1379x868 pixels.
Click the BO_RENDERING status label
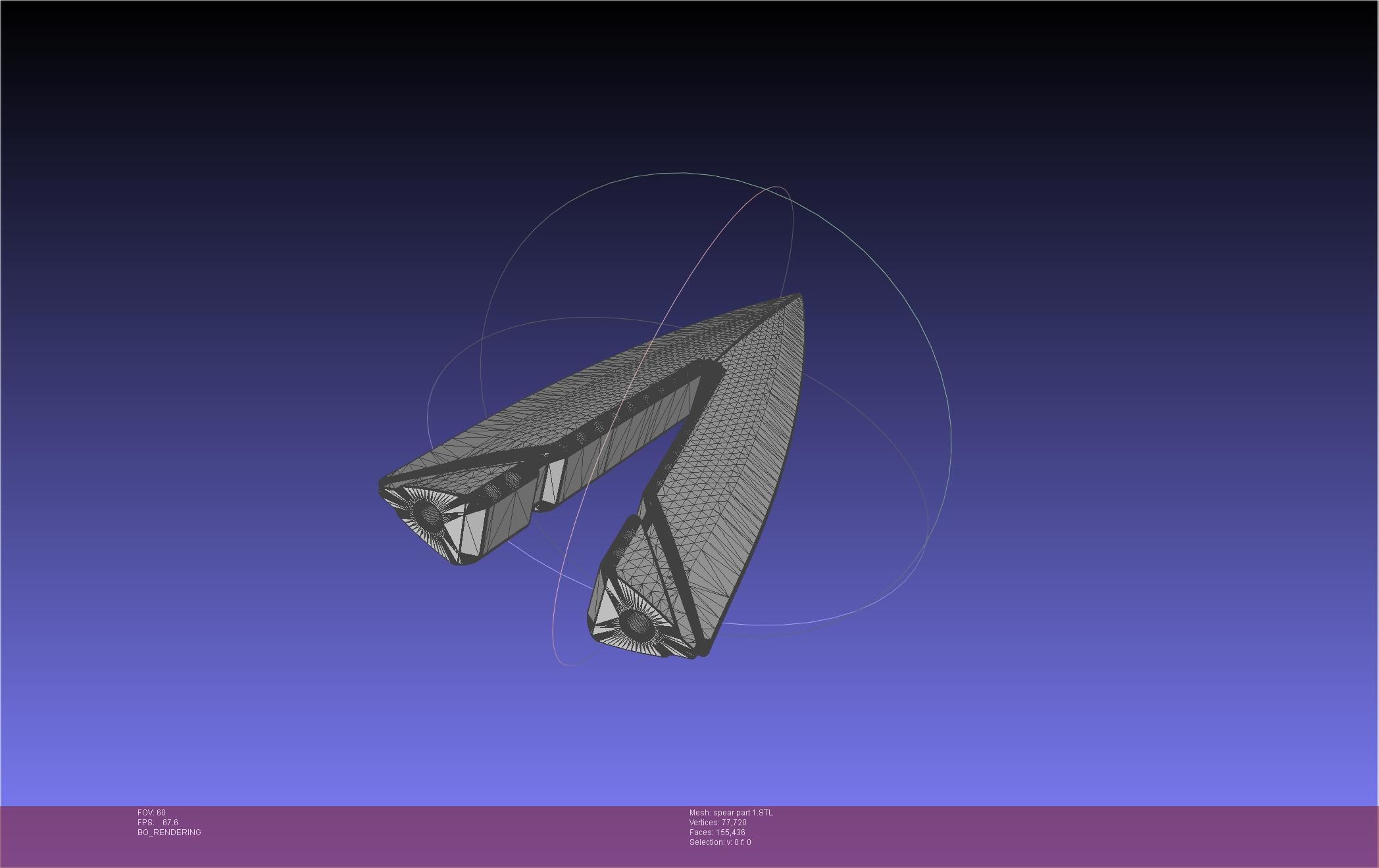pyautogui.click(x=169, y=832)
